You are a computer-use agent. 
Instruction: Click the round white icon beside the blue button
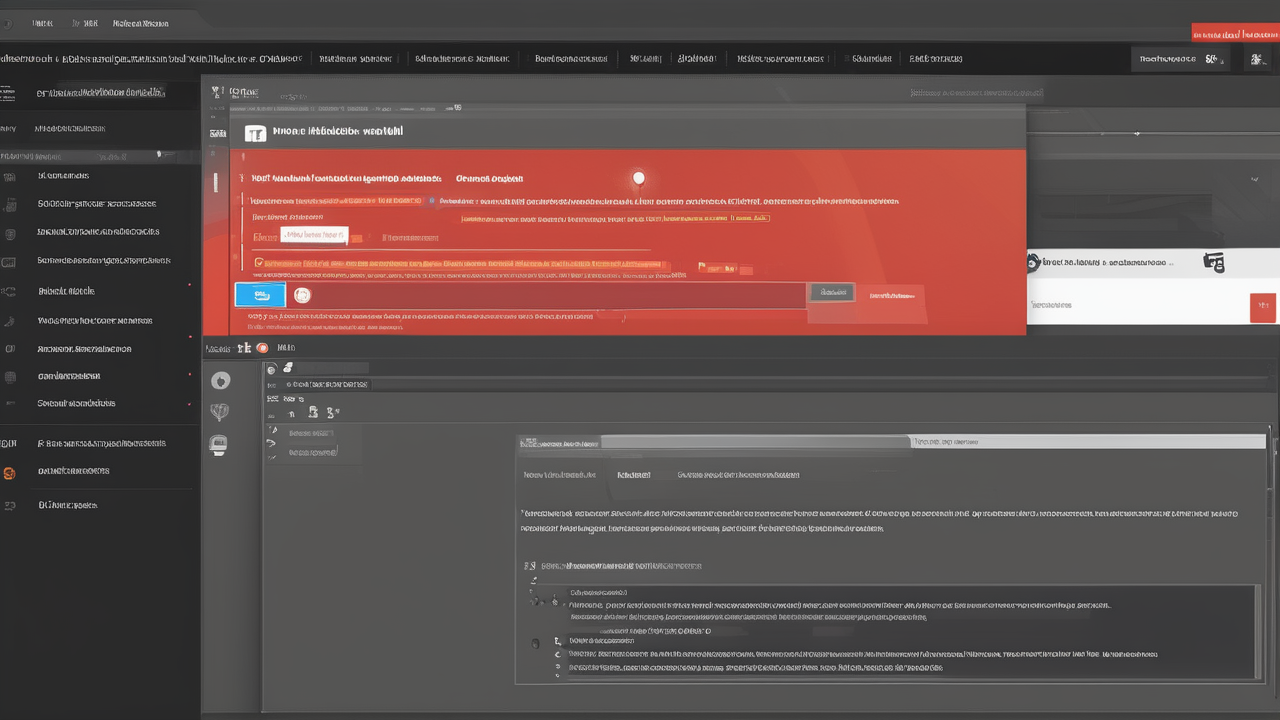point(302,295)
